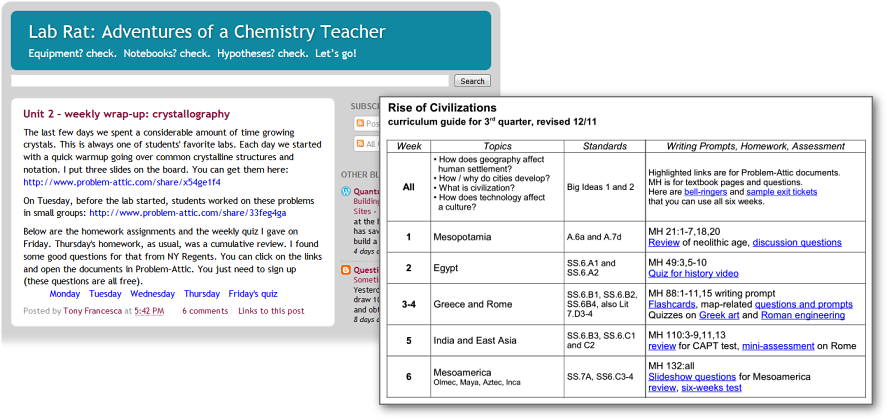The height and width of the screenshot is (420, 888).
Task: Click the A.6a and A.7d standards cell
Action: click(x=605, y=237)
